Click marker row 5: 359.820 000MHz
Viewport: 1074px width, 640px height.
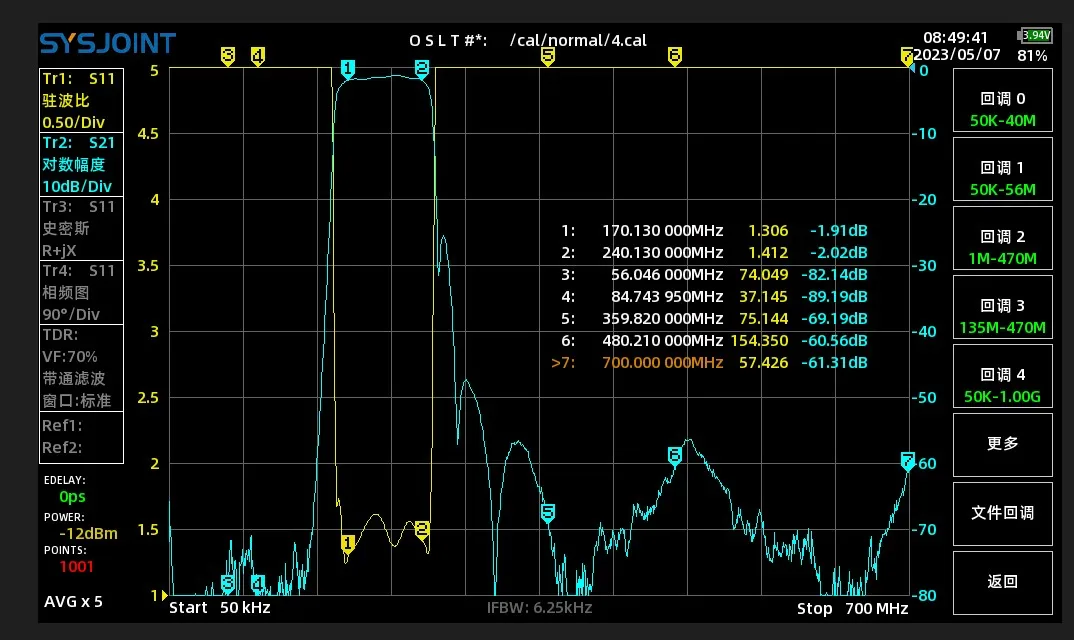714,319
